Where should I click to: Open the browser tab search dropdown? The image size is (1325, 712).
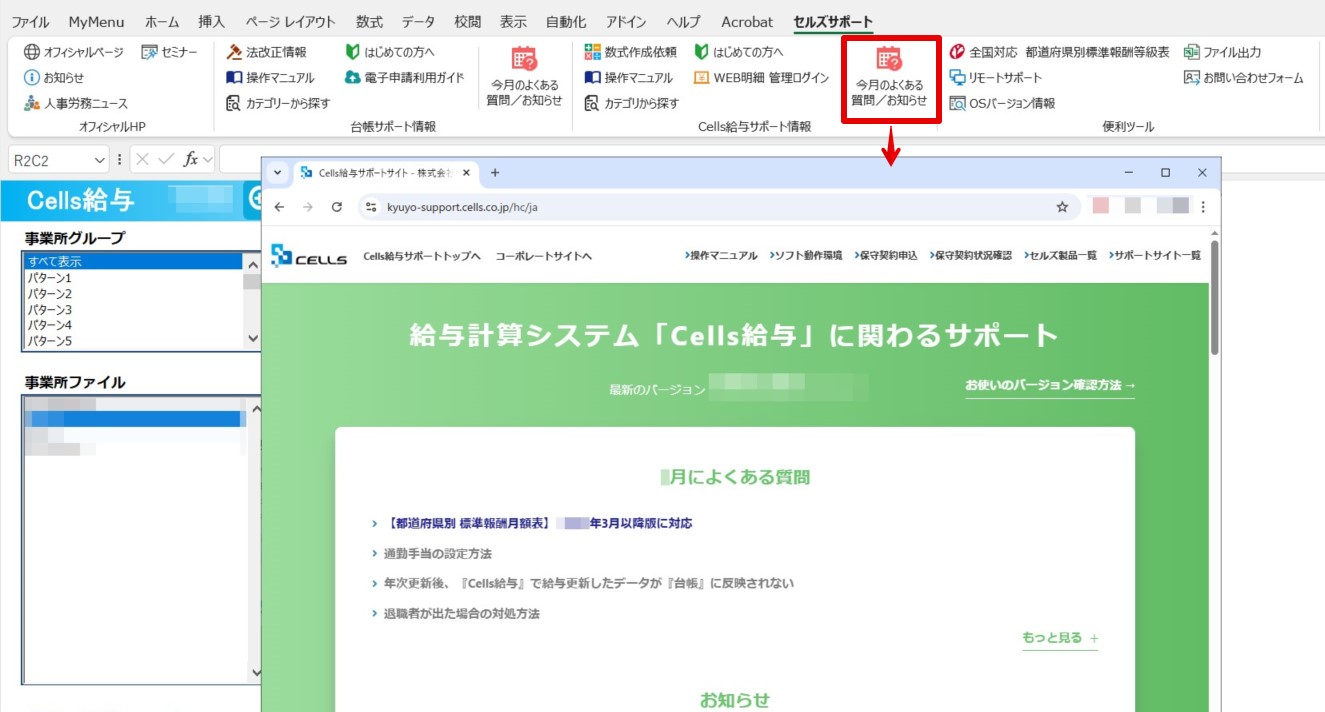(278, 173)
